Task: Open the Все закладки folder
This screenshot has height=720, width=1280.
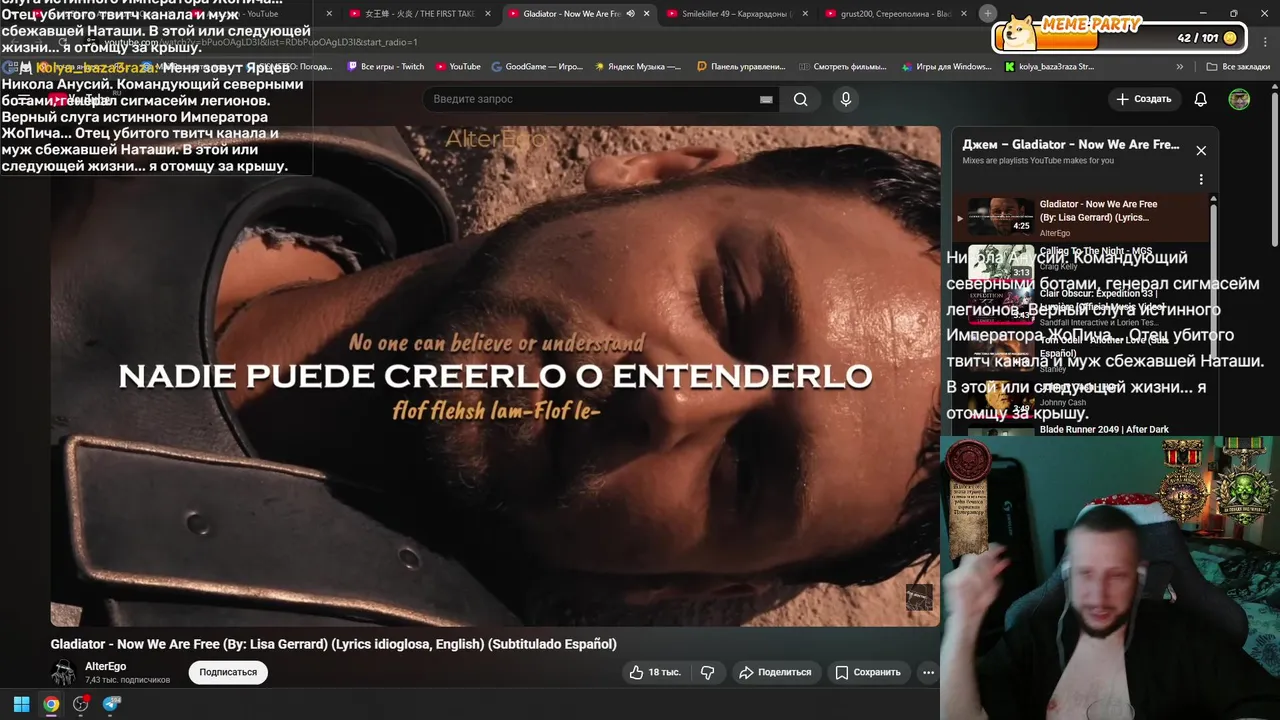Action: pos(1238,67)
